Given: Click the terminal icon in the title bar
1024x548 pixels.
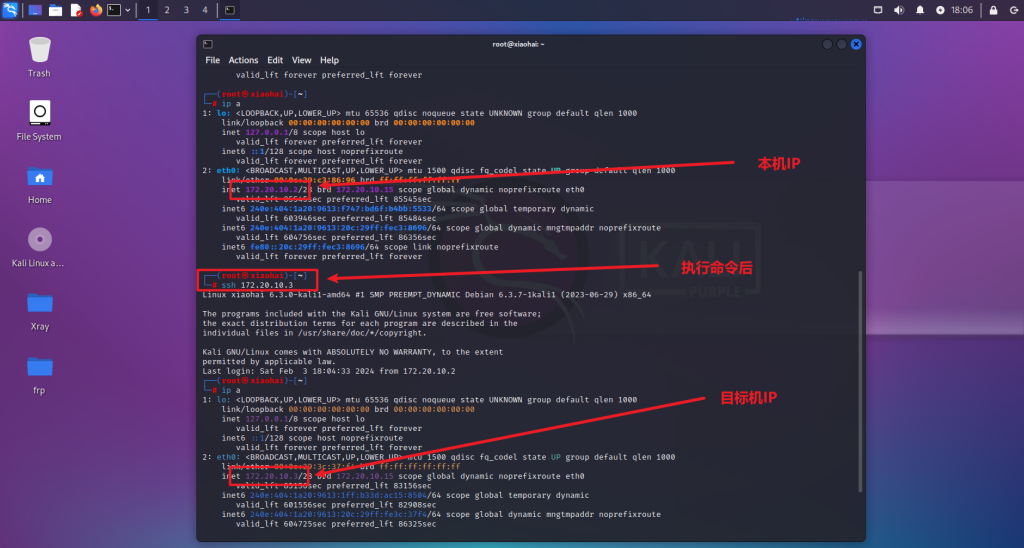Looking at the screenshot, I should (x=208, y=44).
